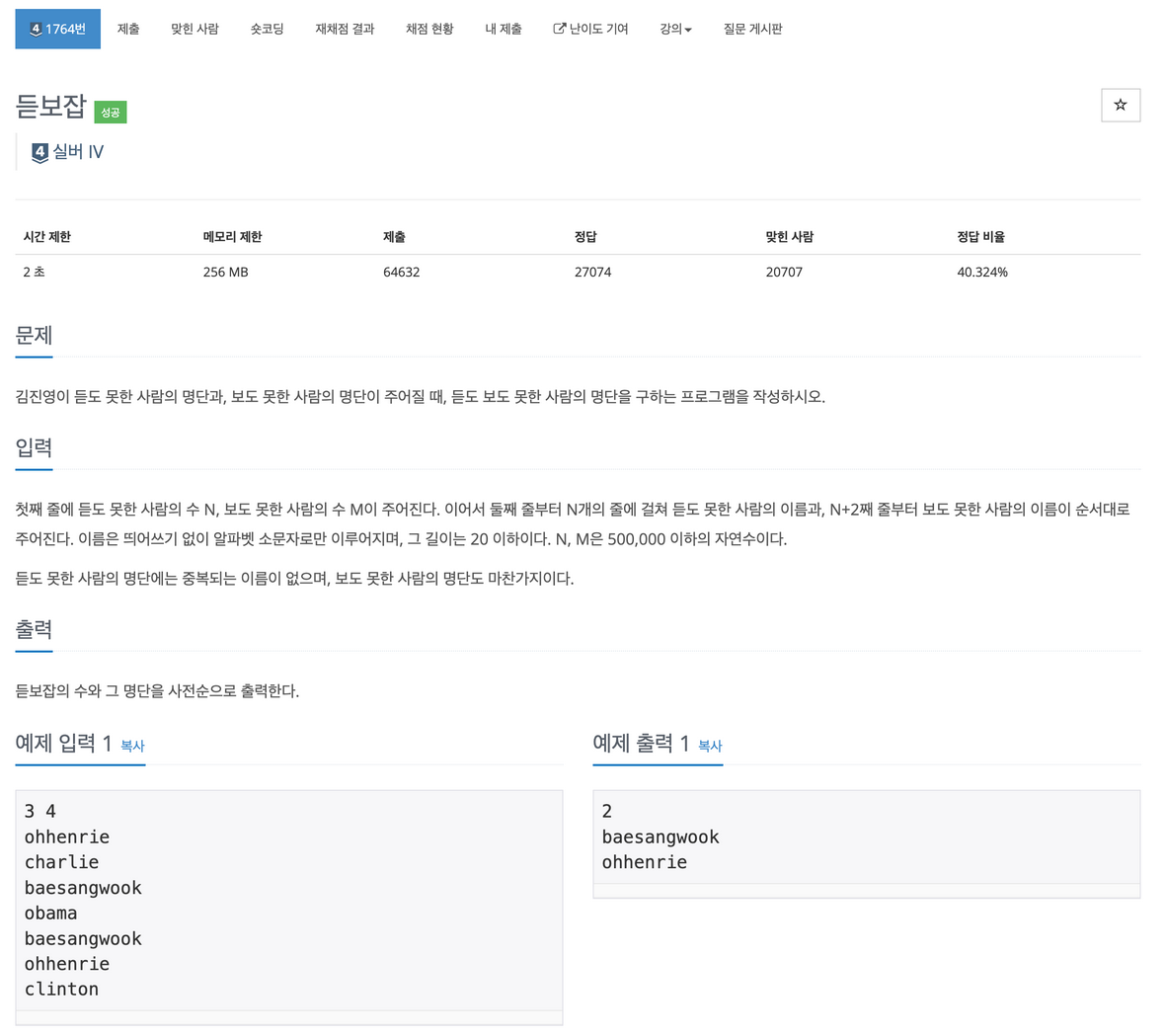The width and height of the screenshot is (1166, 1036).
Task: Click the 메모리 제한 column header
Action: [x=233, y=236]
